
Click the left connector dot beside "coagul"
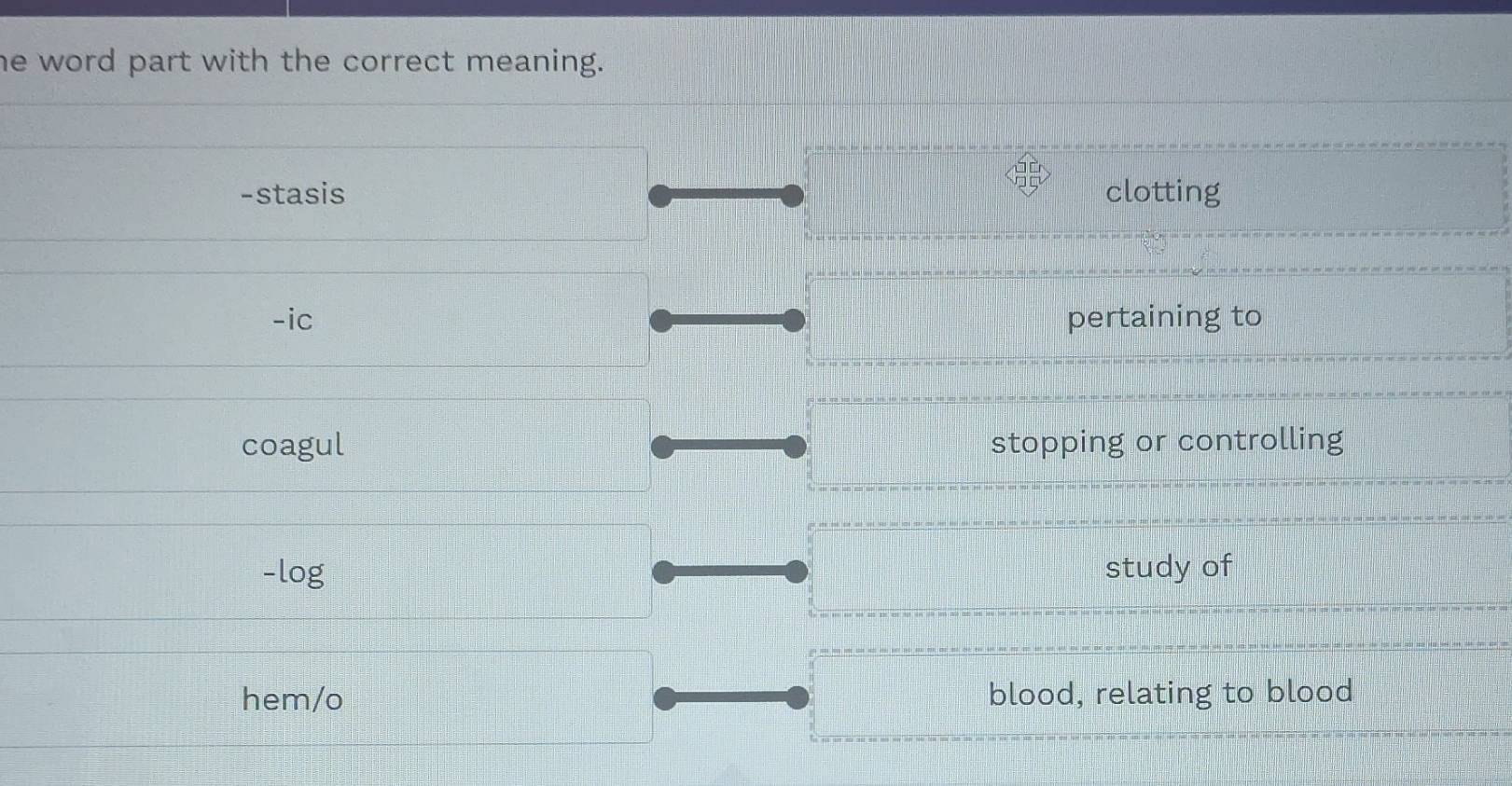pos(662,446)
